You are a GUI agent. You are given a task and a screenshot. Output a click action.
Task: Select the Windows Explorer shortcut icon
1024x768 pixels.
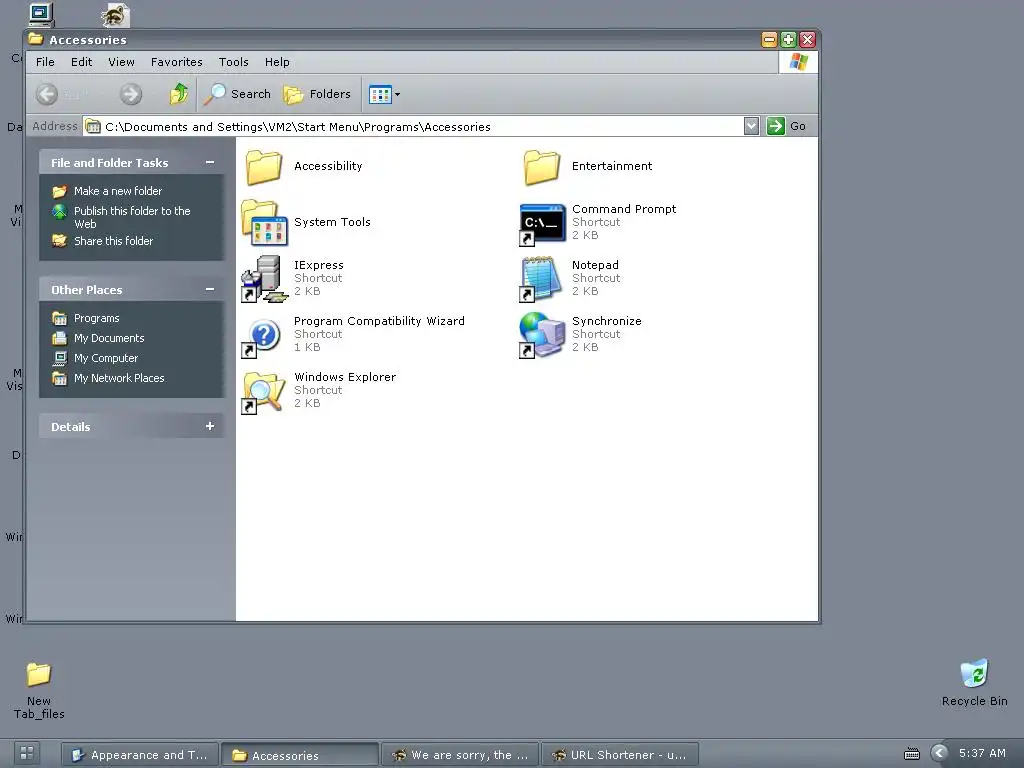[x=264, y=392]
